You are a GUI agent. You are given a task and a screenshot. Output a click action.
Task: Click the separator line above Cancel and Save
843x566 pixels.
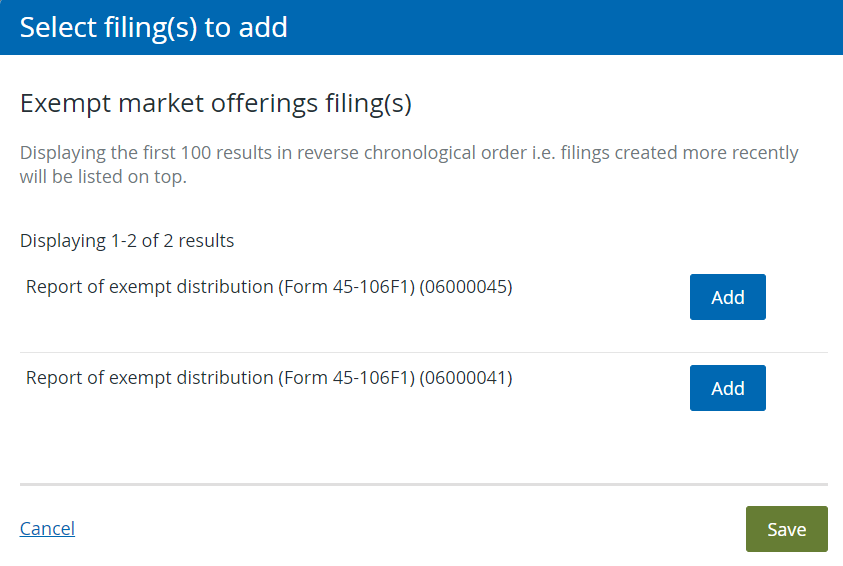pos(424,484)
